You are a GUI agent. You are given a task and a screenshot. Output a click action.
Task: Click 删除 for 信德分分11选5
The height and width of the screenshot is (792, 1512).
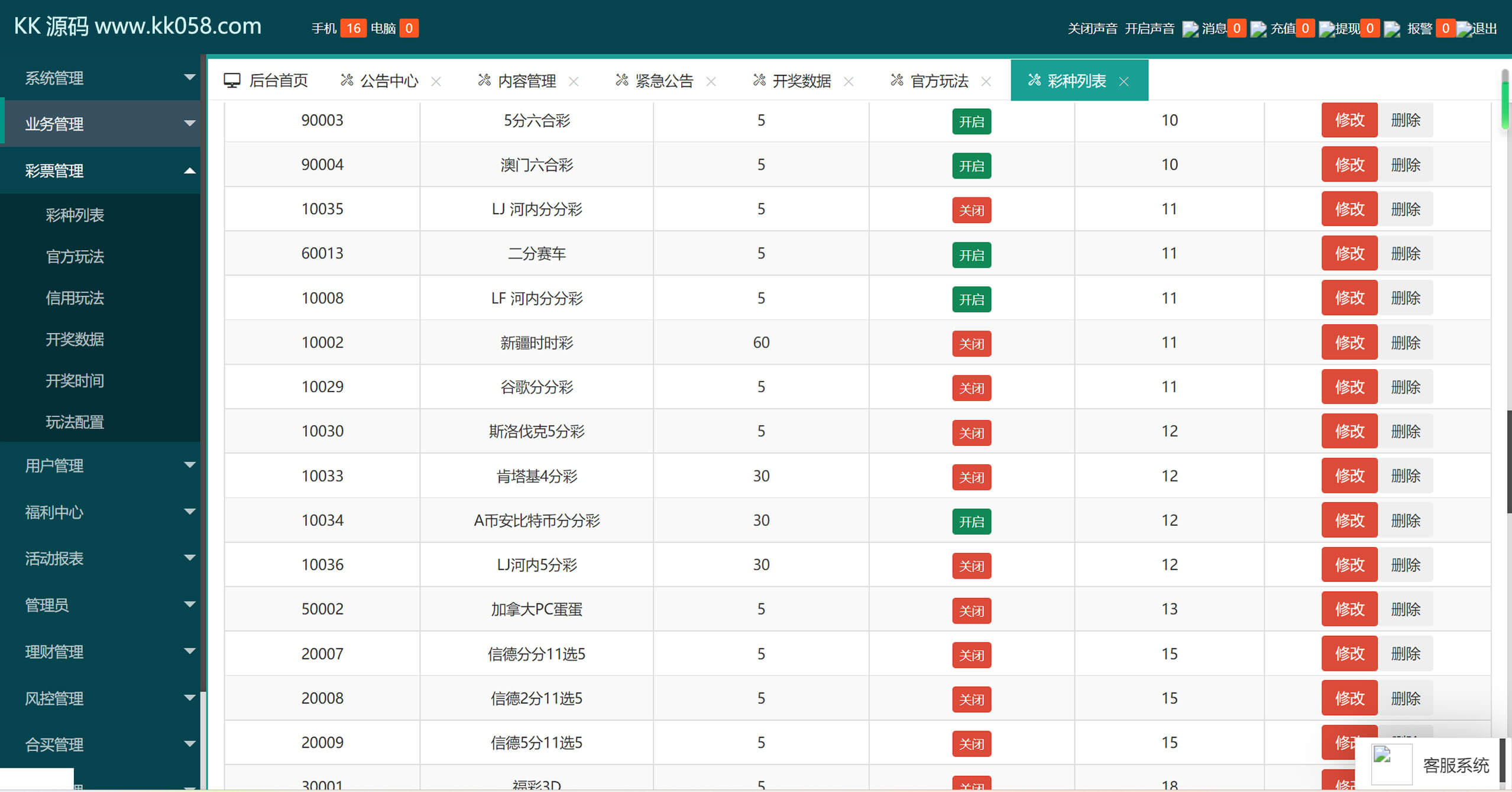coord(1406,654)
